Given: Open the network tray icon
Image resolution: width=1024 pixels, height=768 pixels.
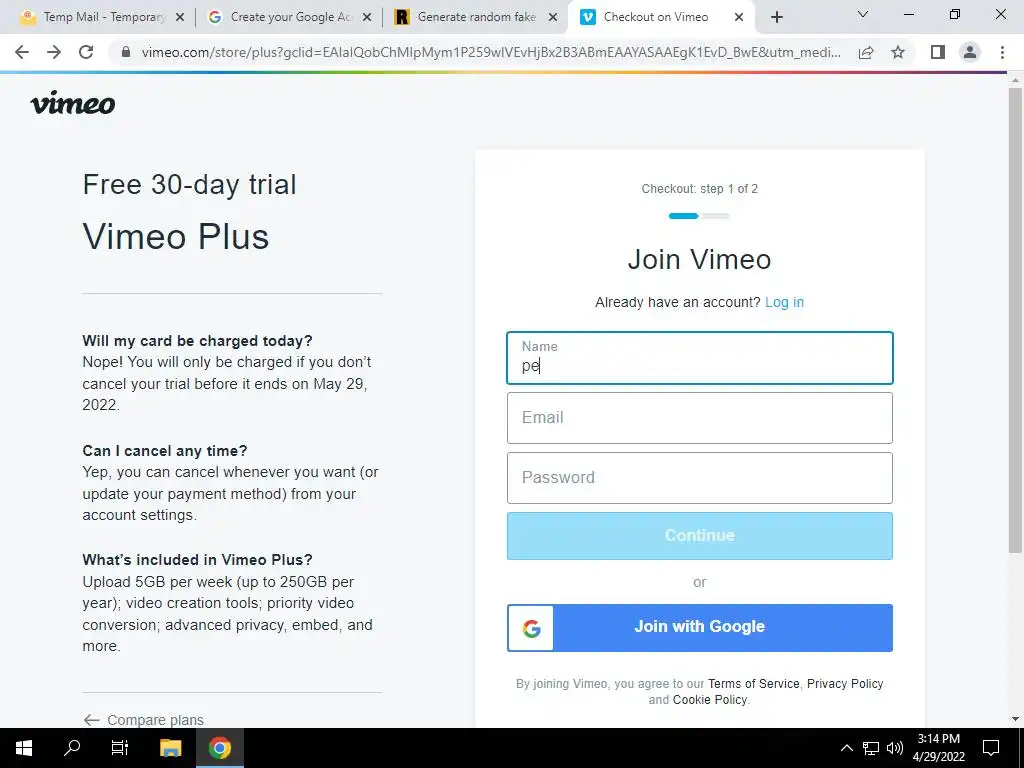Looking at the screenshot, I should [x=871, y=748].
